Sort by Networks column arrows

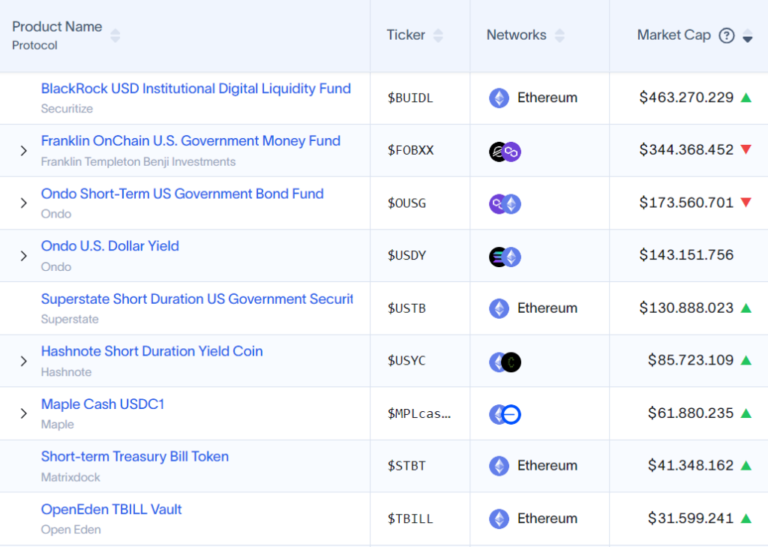tap(559, 35)
